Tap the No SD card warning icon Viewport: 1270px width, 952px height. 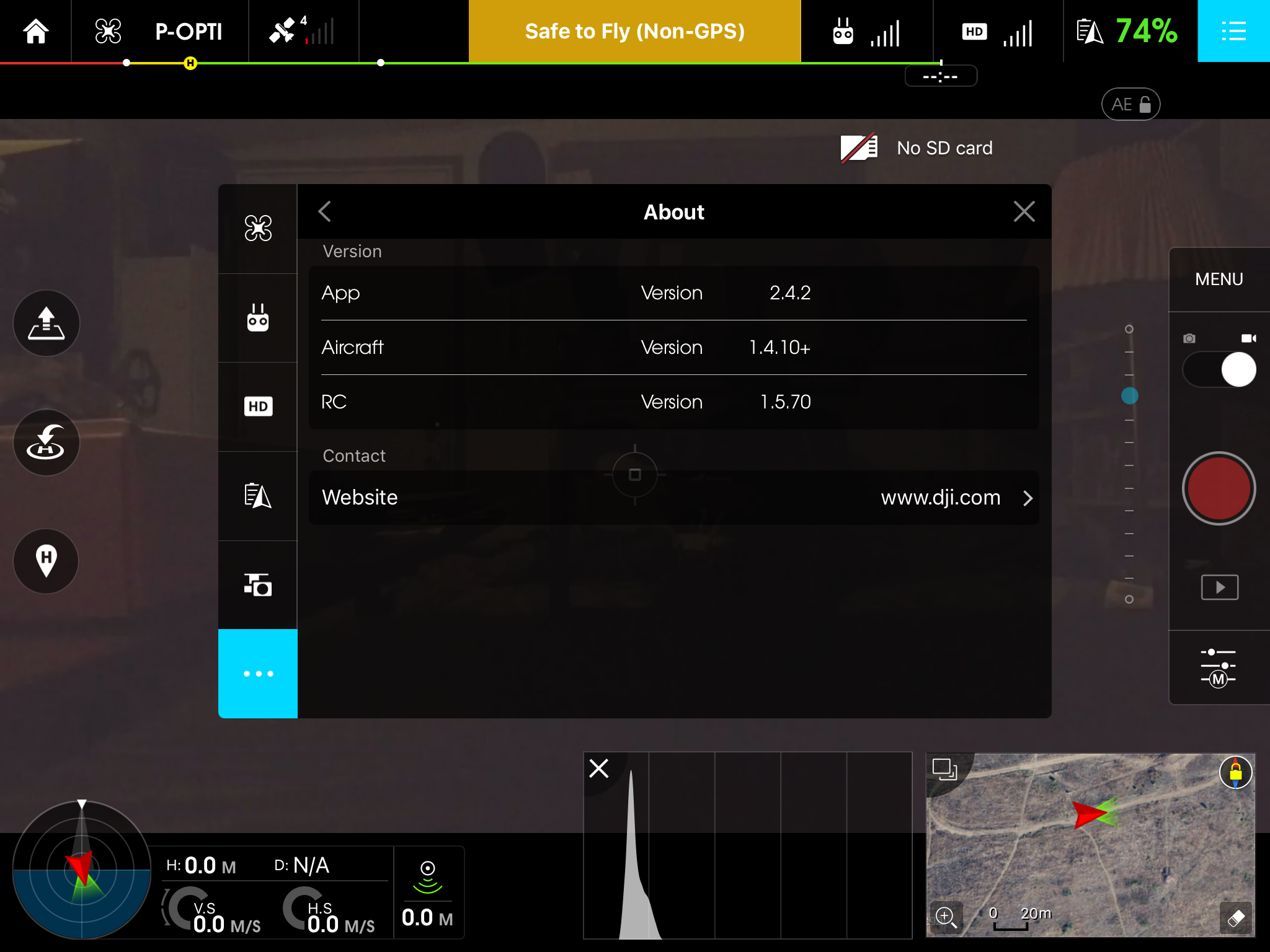(x=859, y=148)
